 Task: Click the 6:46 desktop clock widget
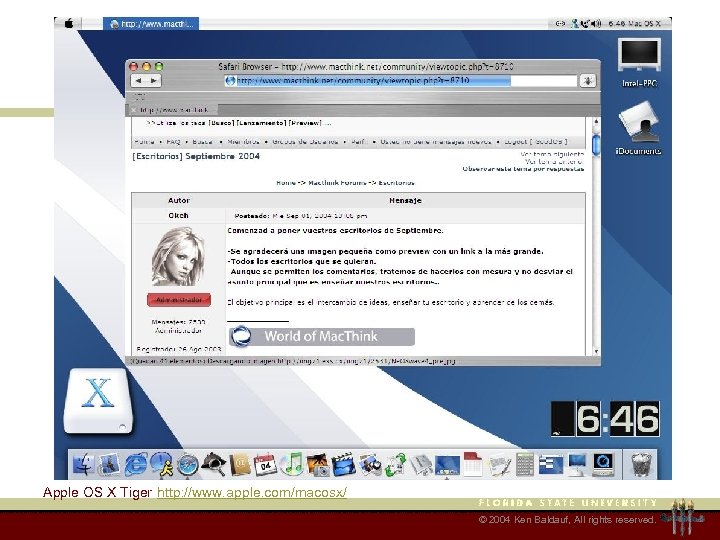[605, 418]
